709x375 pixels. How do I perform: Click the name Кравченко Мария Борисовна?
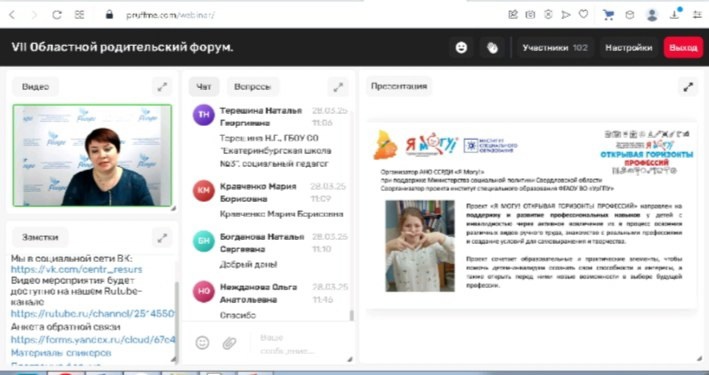click(258, 192)
